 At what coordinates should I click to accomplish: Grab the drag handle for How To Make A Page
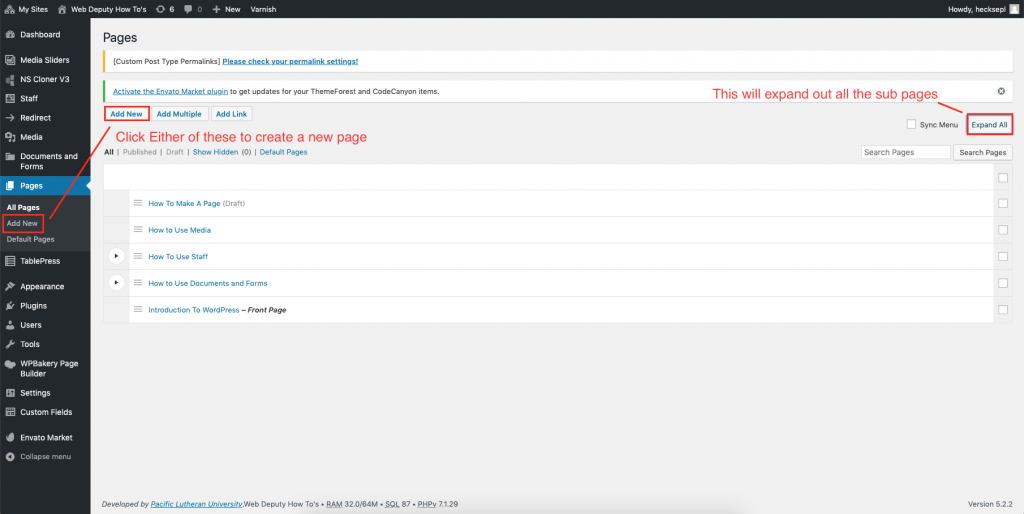click(138, 203)
